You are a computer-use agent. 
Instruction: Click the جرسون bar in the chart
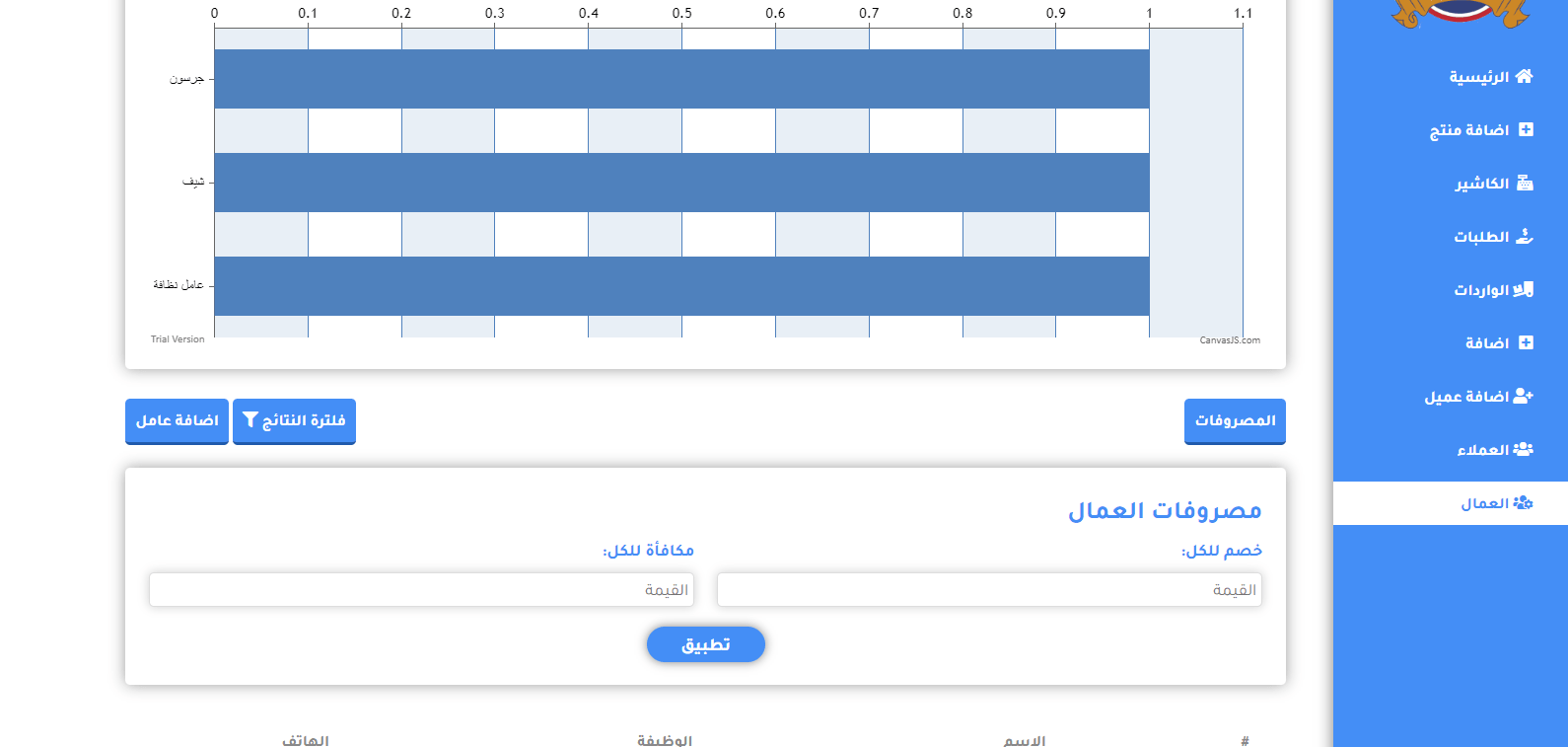coord(681,79)
